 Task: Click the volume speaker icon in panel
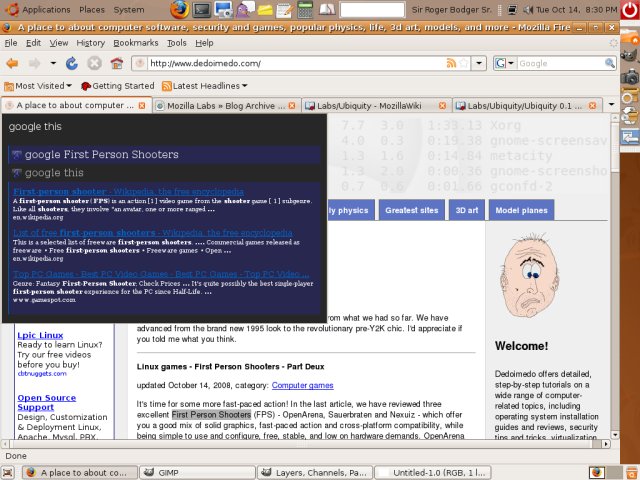point(528,9)
